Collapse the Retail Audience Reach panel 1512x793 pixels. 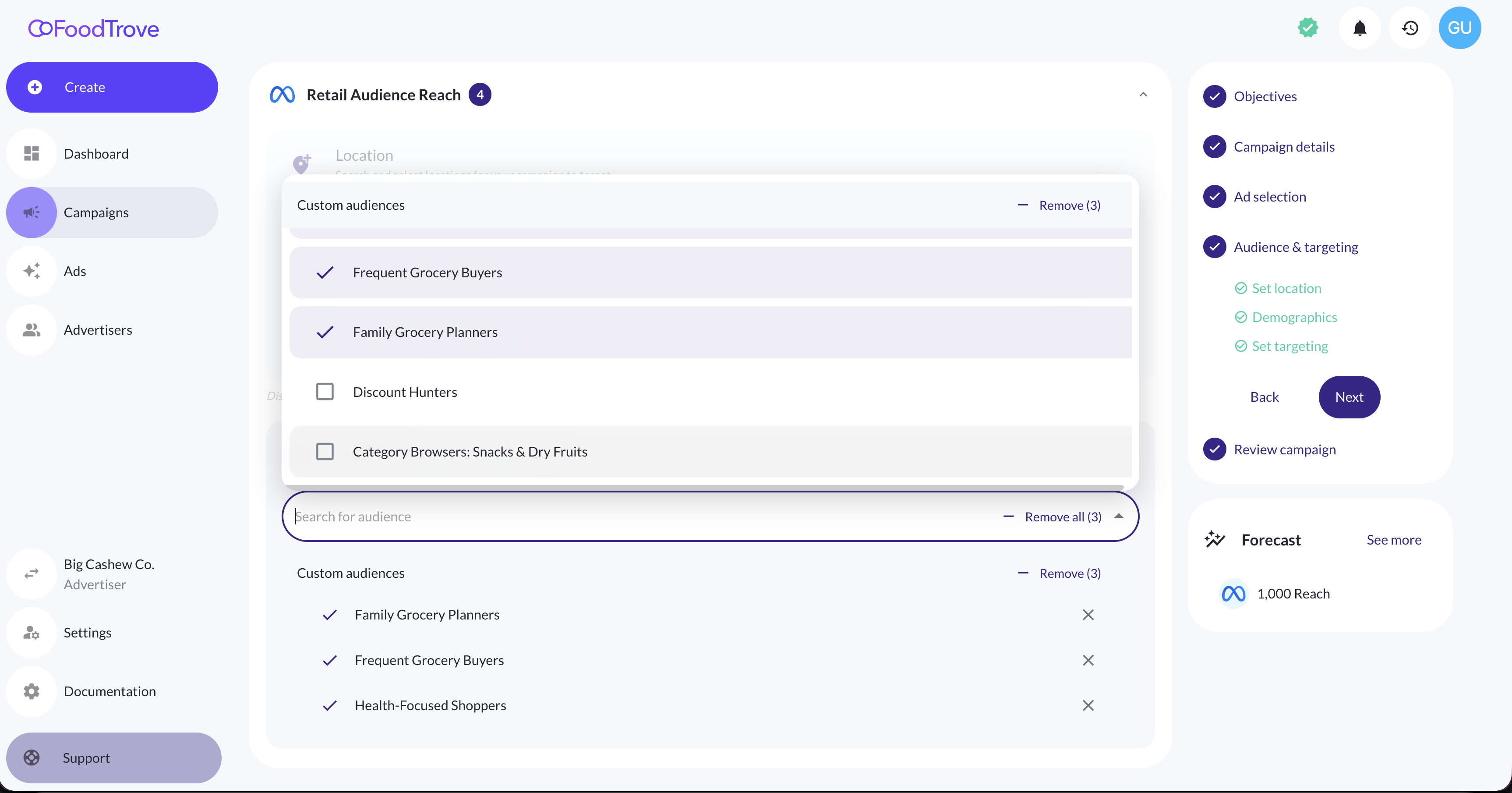(1143, 95)
